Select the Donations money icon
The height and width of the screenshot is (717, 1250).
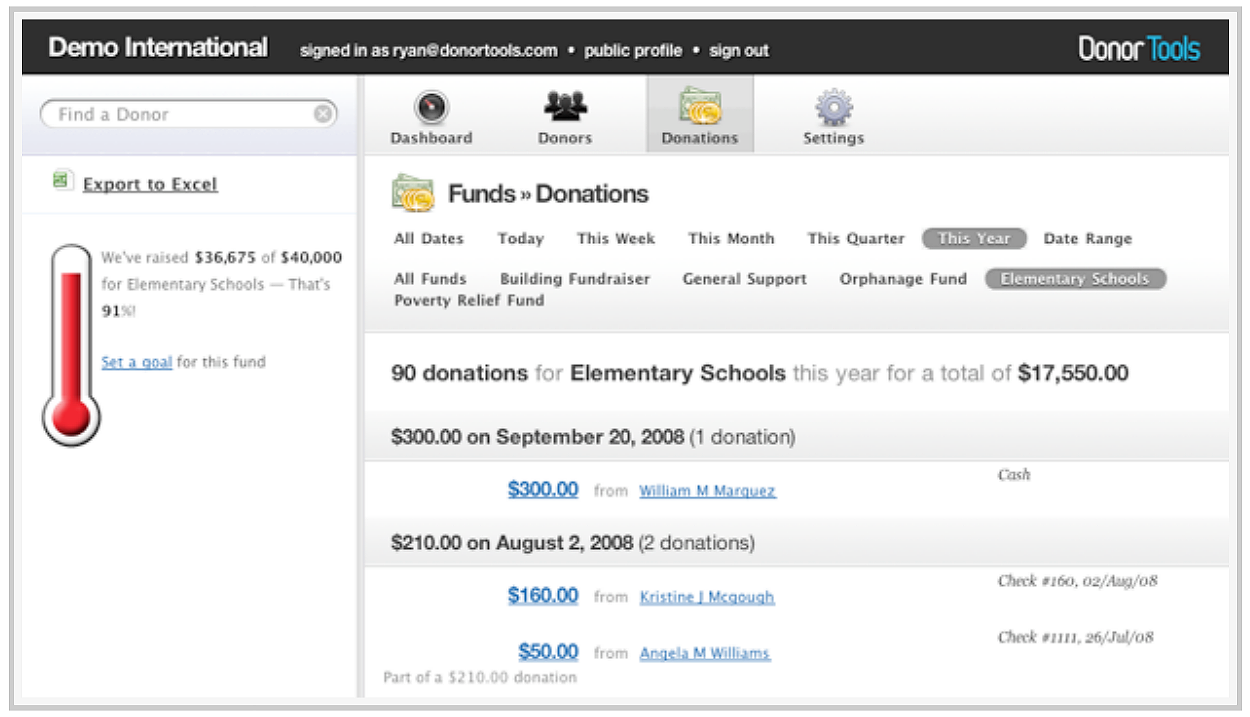[699, 106]
